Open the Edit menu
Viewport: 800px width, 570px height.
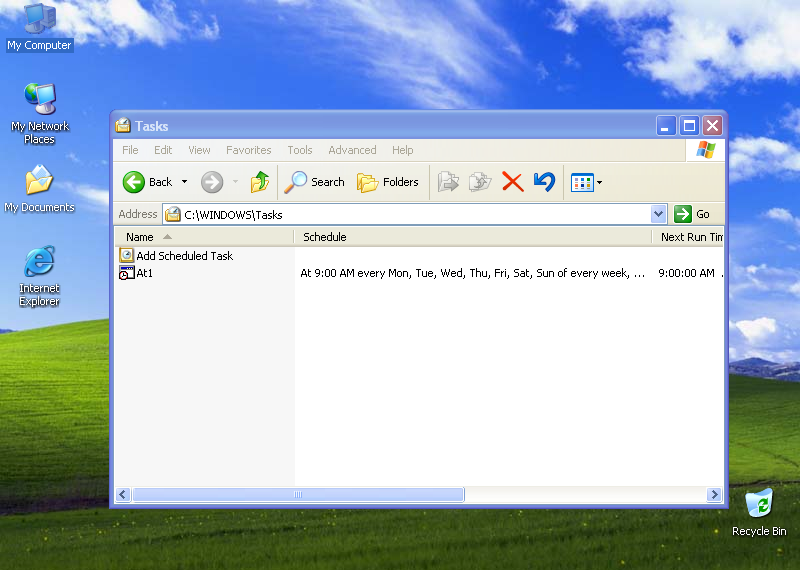(163, 150)
